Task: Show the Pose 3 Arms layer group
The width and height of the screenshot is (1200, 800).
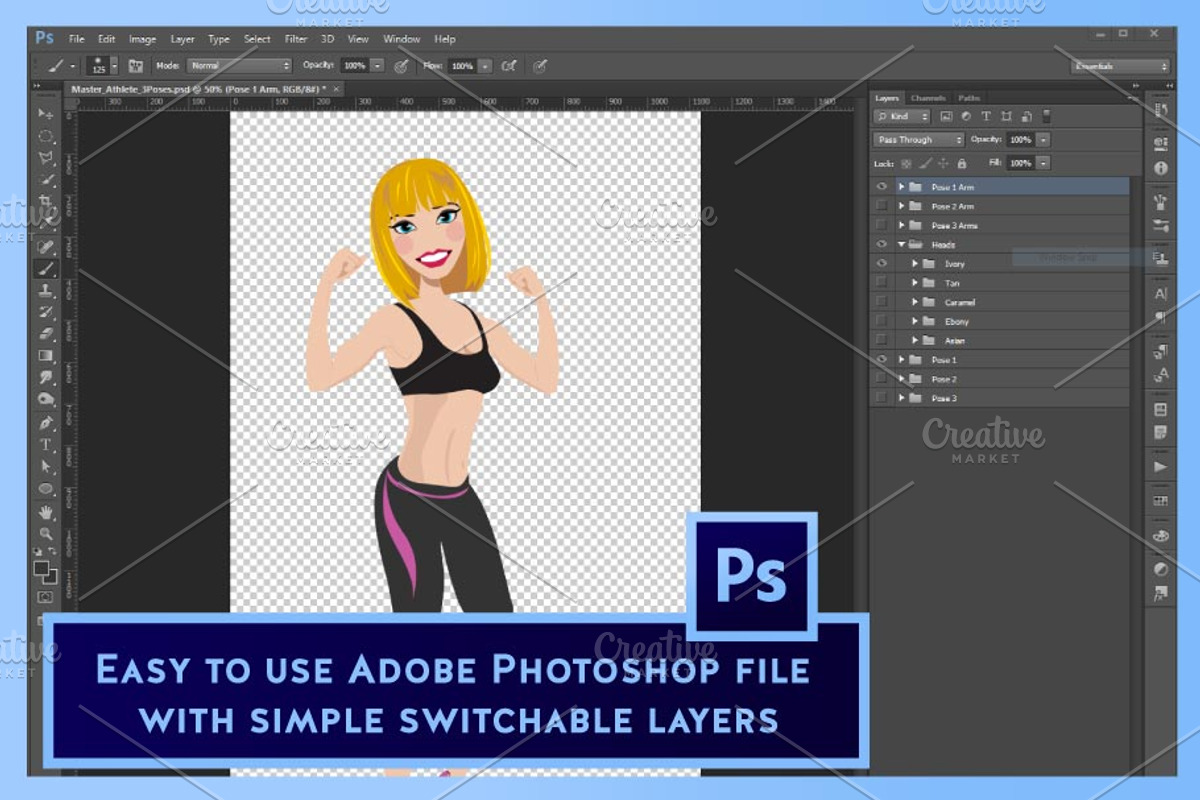Action: [x=881, y=225]
